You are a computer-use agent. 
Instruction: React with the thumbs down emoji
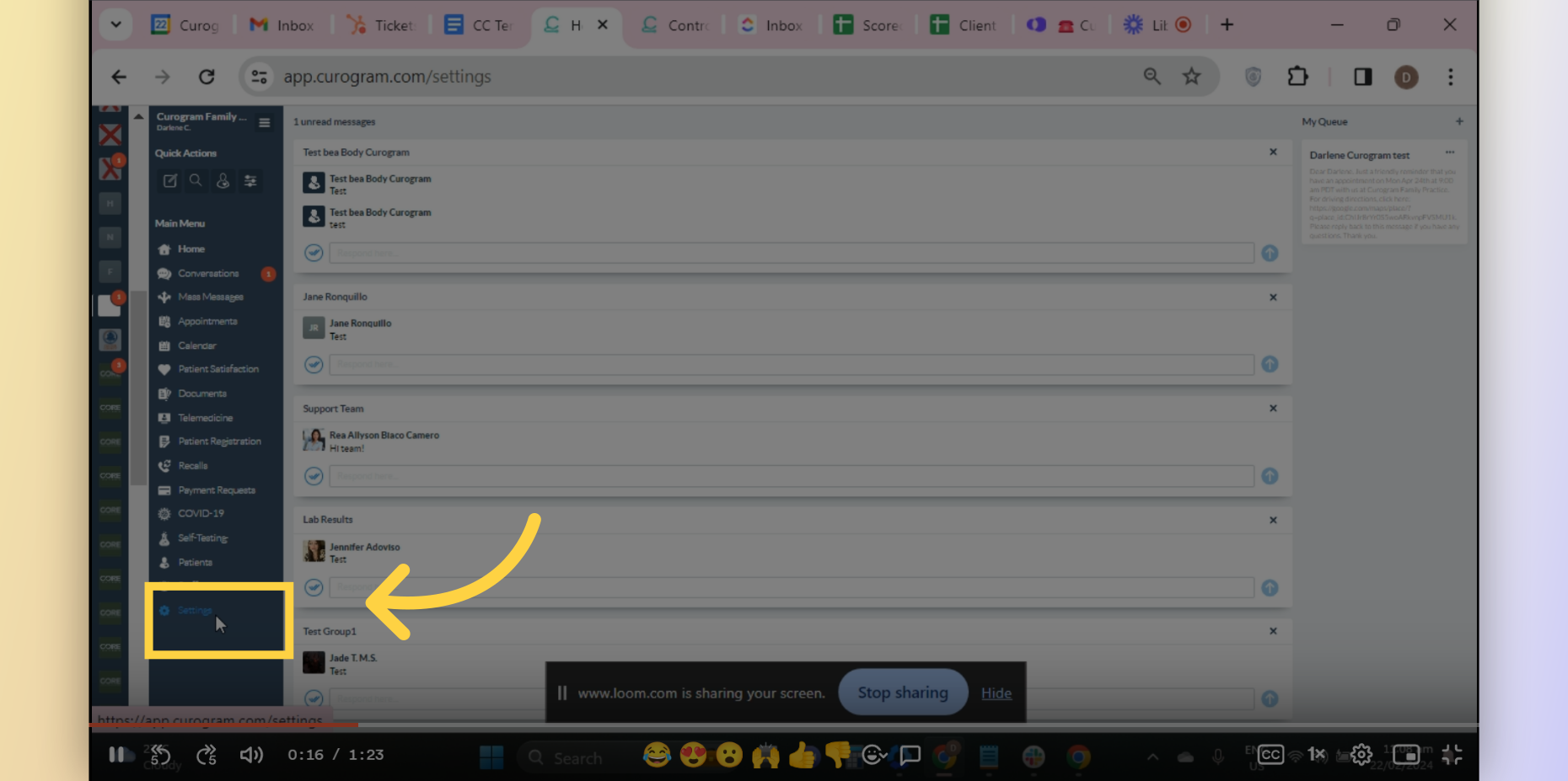click(838, 754)
